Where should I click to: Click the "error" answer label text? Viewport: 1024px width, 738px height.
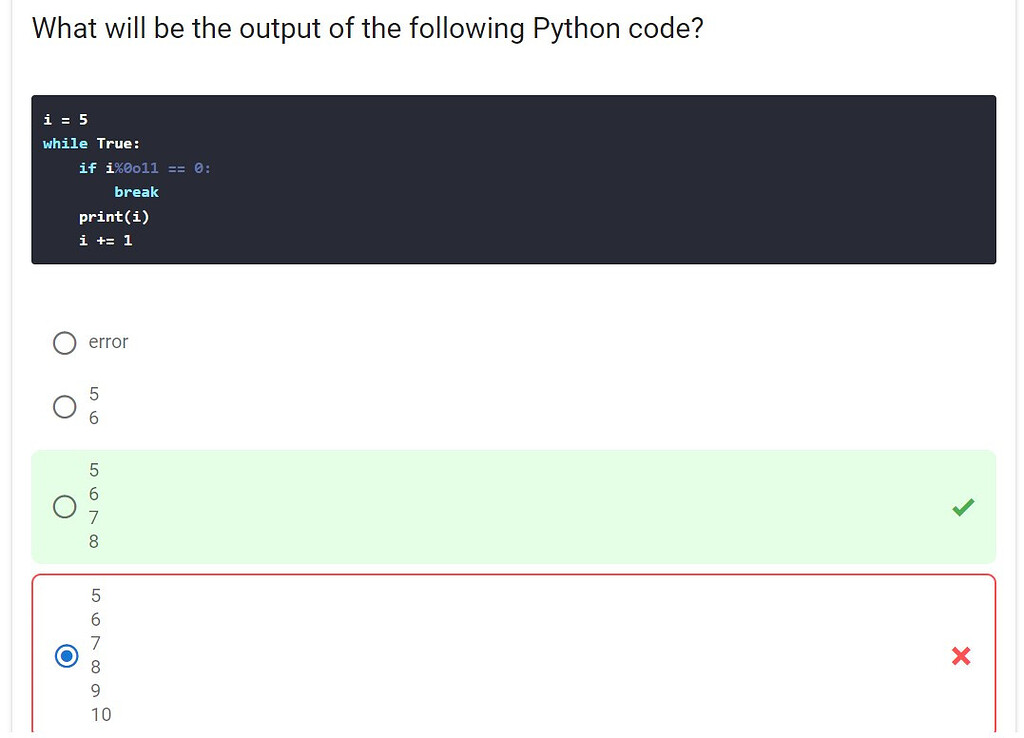pos(108,342)
